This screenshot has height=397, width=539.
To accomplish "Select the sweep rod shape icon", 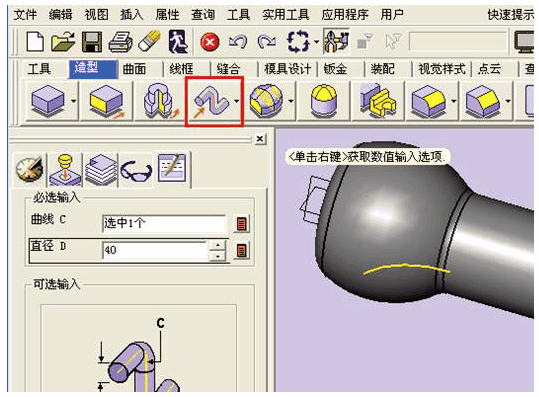I will (211, 102).
